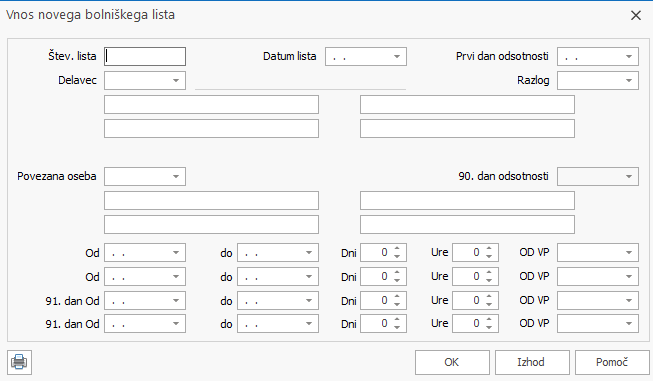Click the Izhod button
The width and height of the screenshot is (653, 381).
532,362
